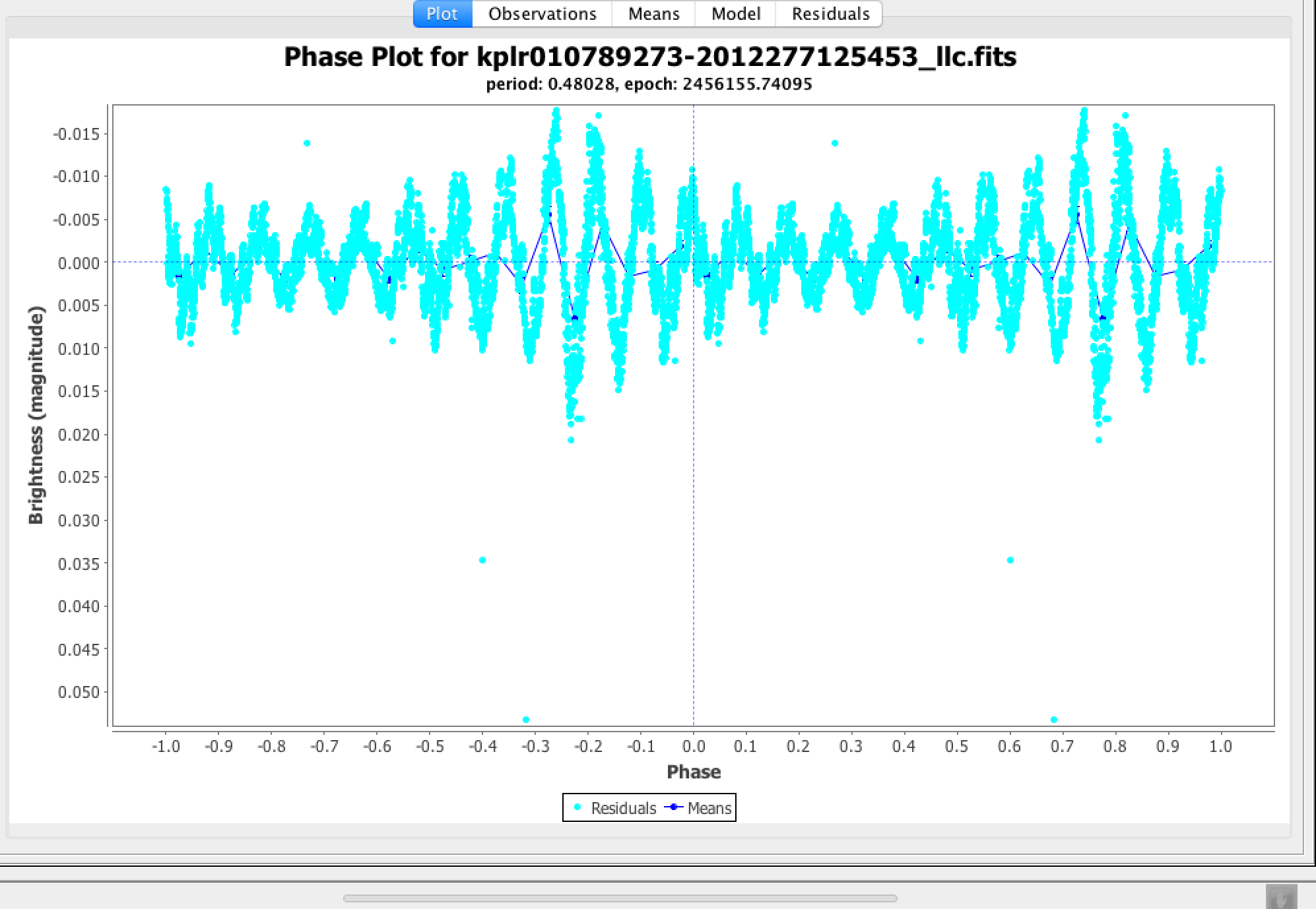The image size is (1316, 909).
Task: Click the Brightness (magnitude) y-axis label
Action: click(36, 415)
